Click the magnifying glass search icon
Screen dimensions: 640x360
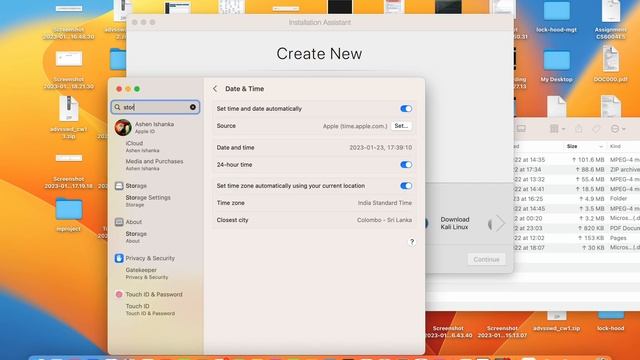click(118, 107)
